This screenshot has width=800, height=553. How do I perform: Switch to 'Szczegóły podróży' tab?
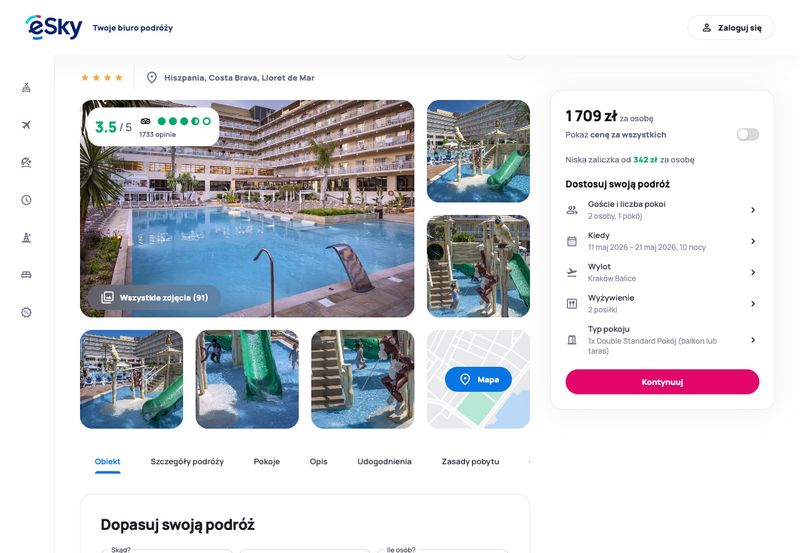tap(187, 461)
